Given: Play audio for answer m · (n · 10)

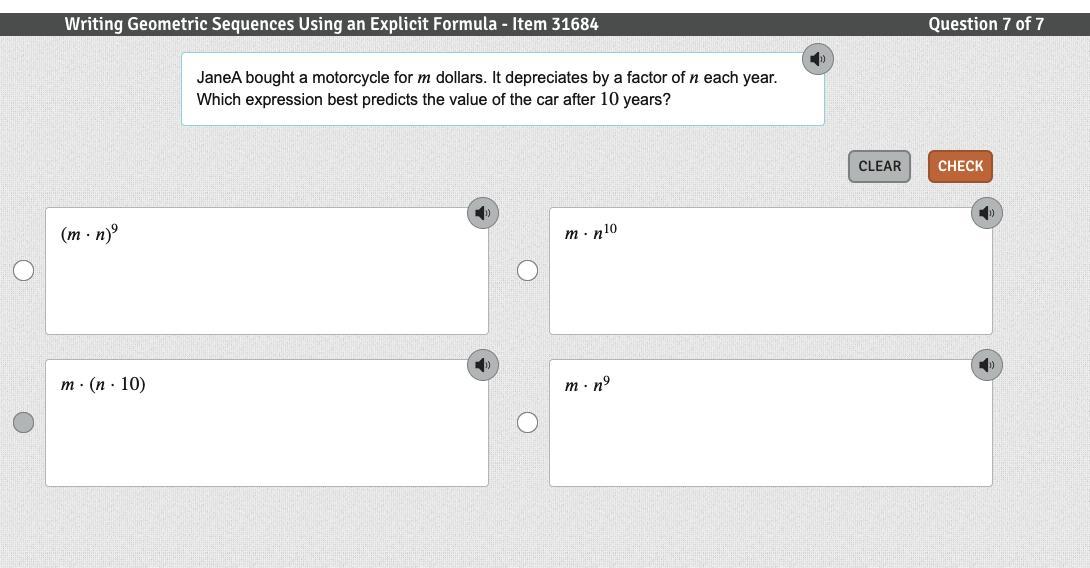Looking at the screenshot, I should pyautogui.click(x=483, y=365).
